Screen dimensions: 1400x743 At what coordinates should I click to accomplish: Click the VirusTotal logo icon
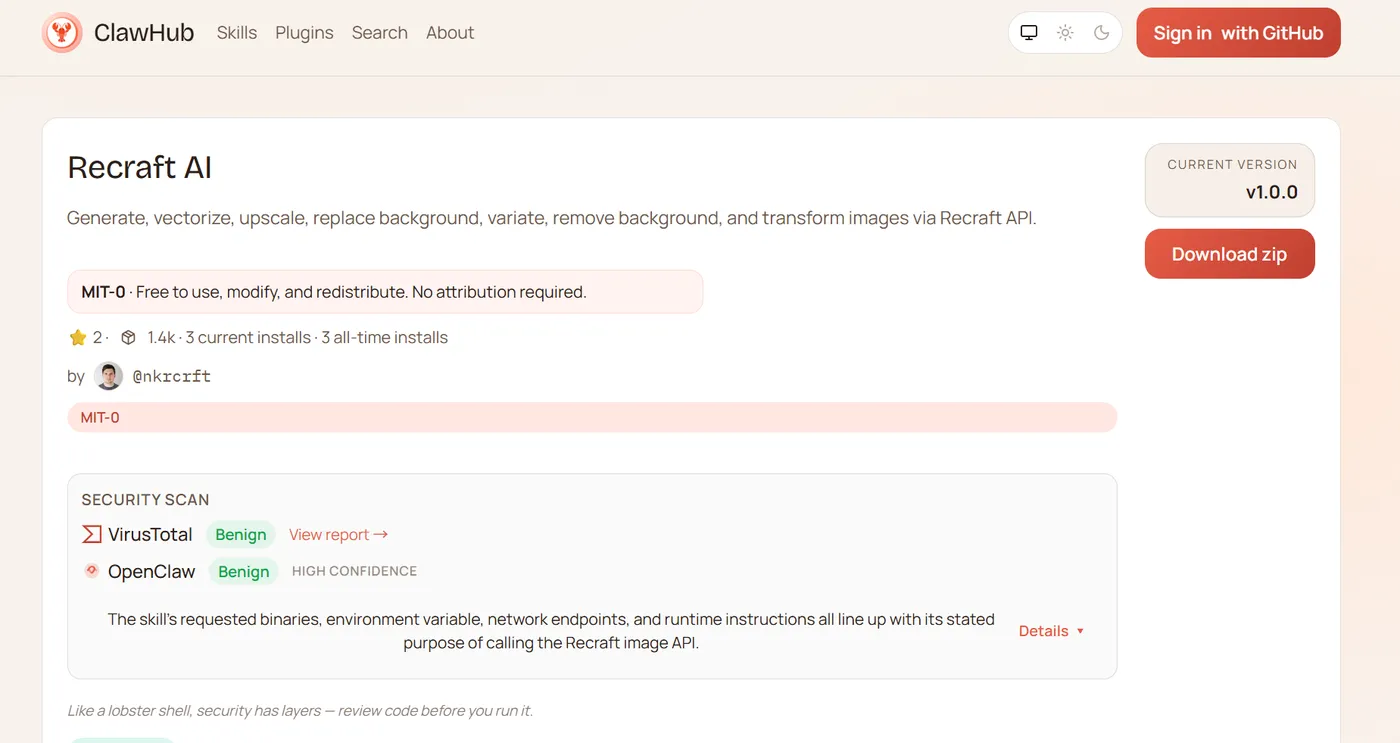(92, 534)
